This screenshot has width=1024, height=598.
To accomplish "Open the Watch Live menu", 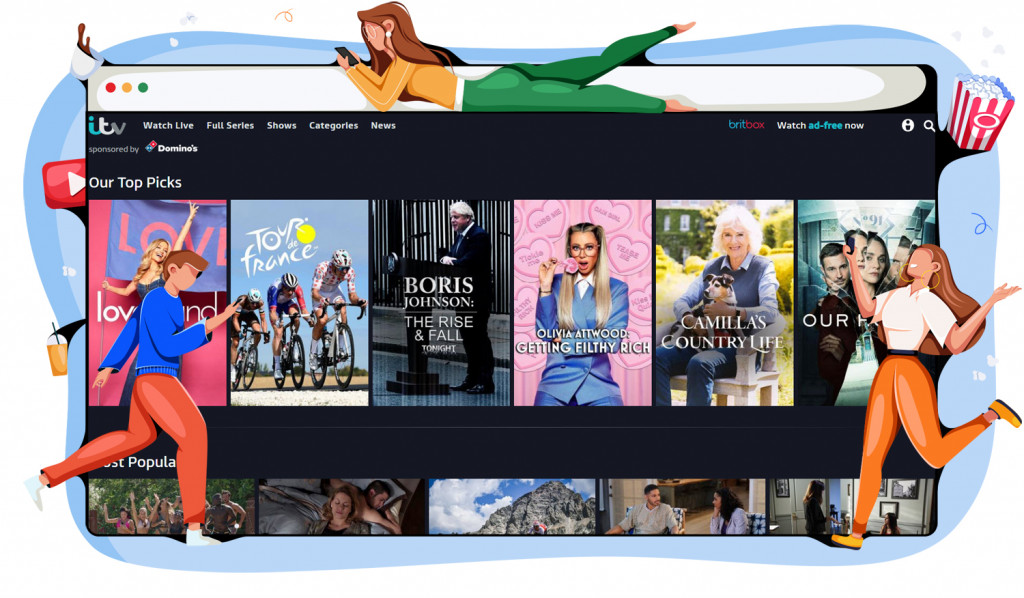I will coord(168,125).
